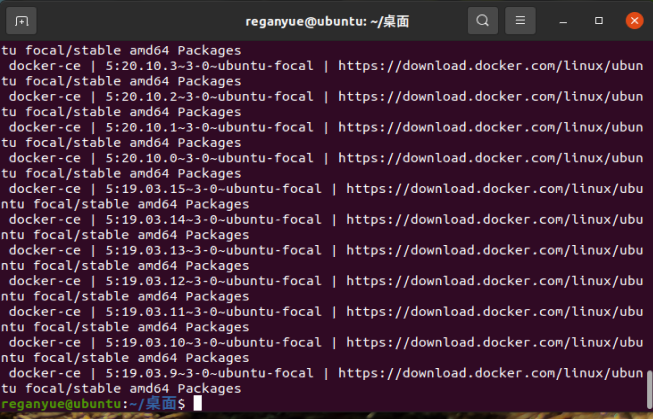Viewport: 653px width, 419px height.
Task: Click version 5:19.03.15~3-0~ubuntu-focal
Action: pos(213,189)
